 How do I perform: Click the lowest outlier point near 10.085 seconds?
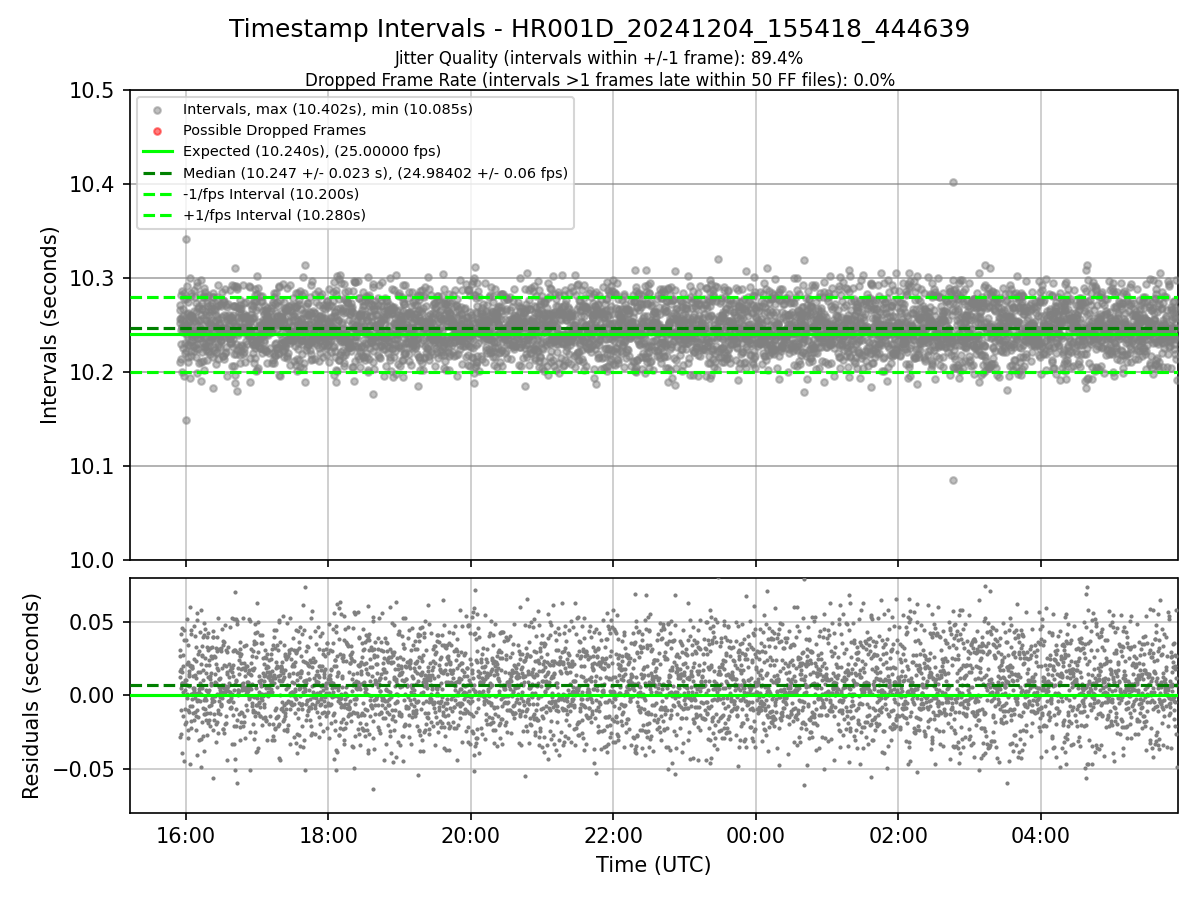pos(953,480)
